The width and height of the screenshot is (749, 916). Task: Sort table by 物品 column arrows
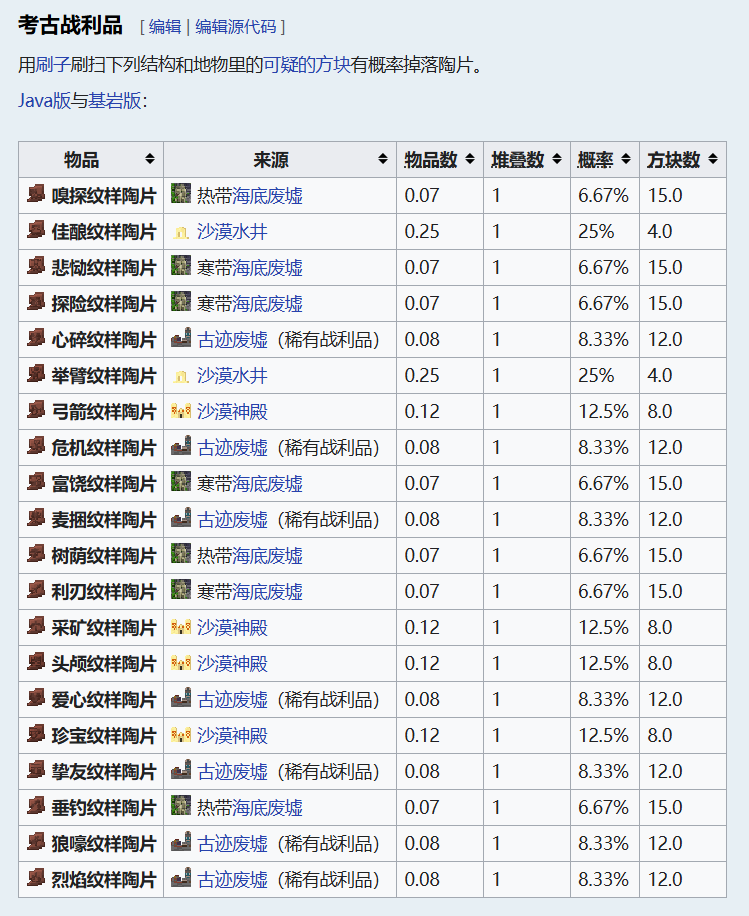click(x=150, y=159)
